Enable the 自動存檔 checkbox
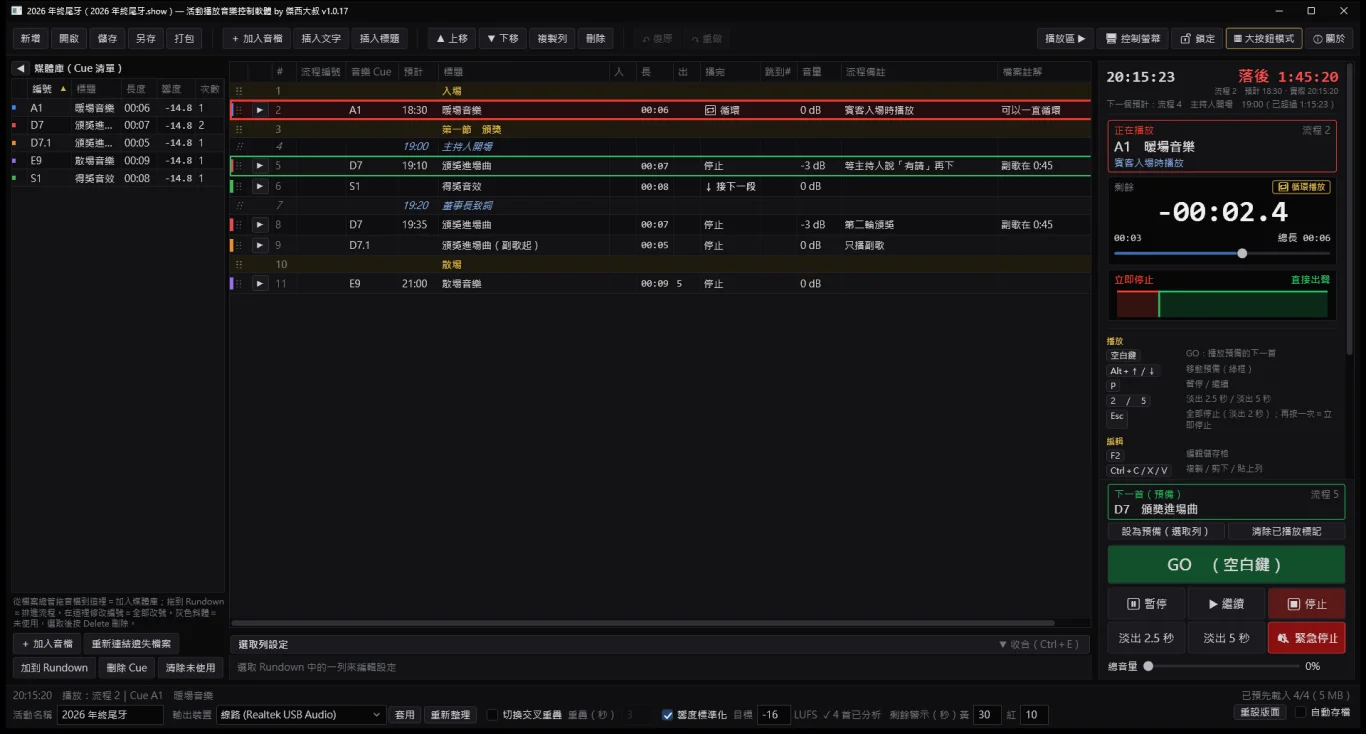This screenshot has width=1366, height=734. pyautogui.click(x=1300, y=712)
